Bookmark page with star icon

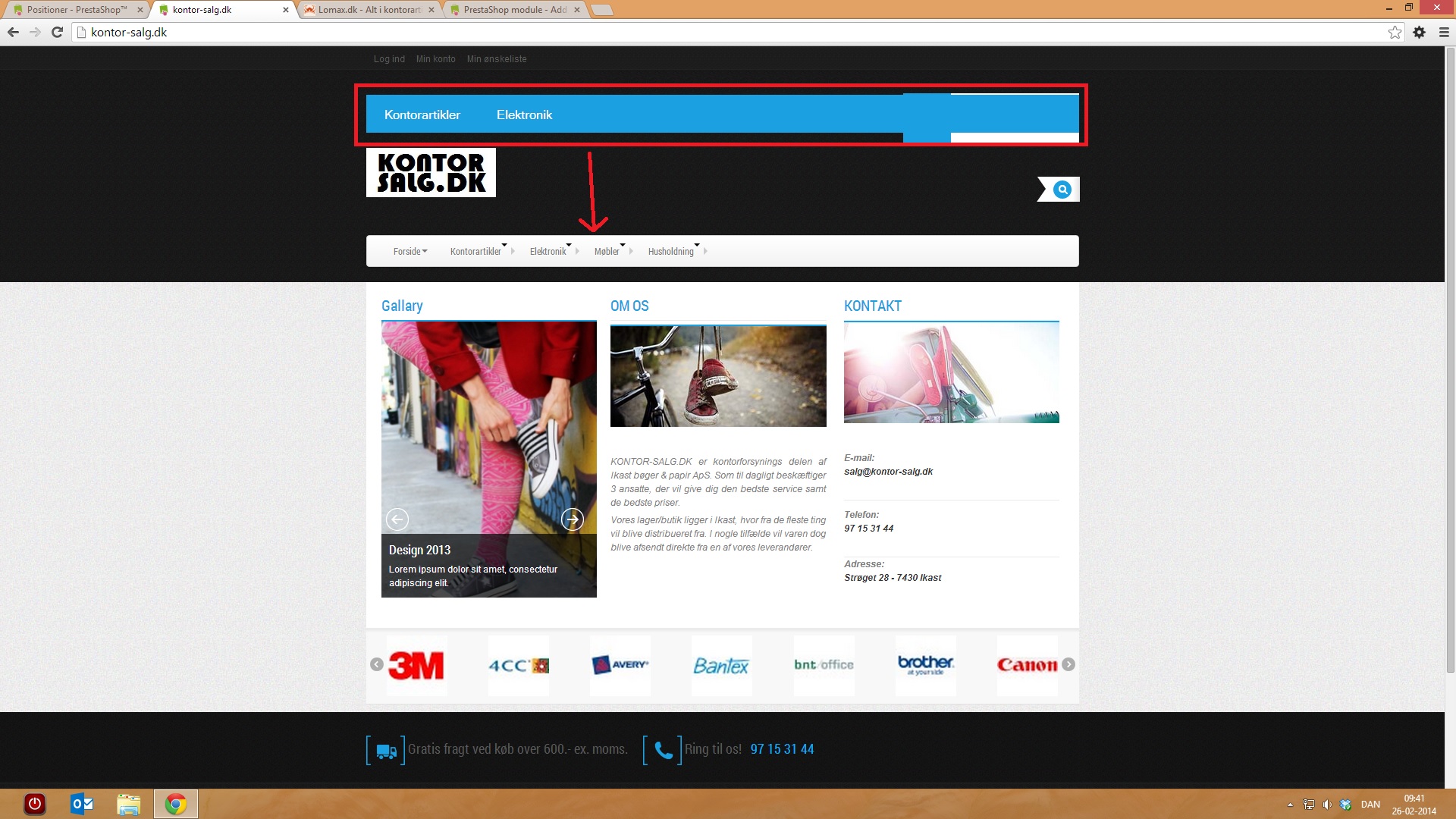coord(1395,32)
